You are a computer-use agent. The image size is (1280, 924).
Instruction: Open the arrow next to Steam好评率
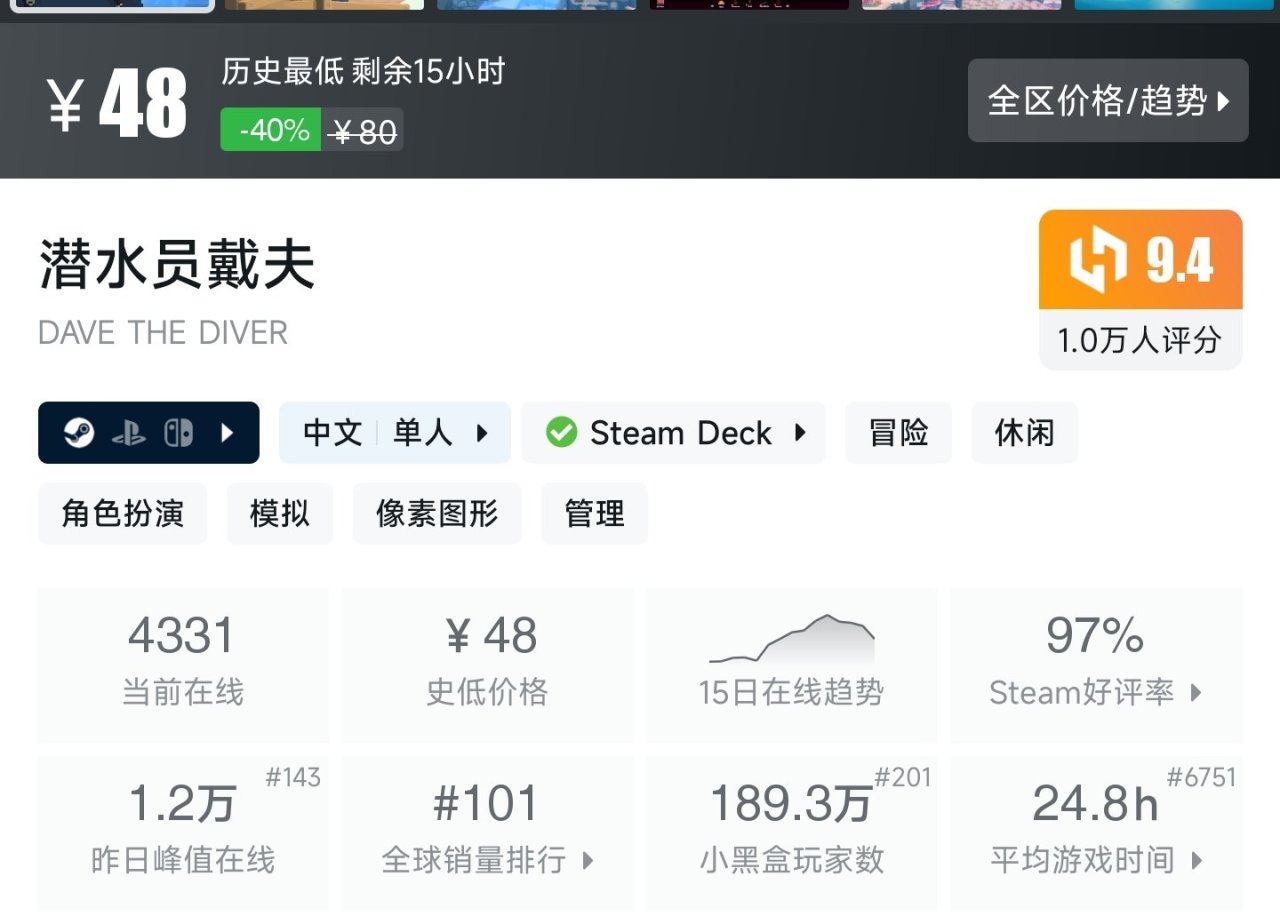click(x=1196, y=692)
